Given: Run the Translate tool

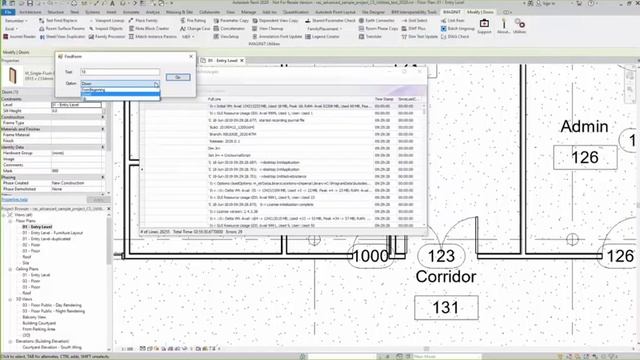Looking at the screenshot, I should [370, 36].
